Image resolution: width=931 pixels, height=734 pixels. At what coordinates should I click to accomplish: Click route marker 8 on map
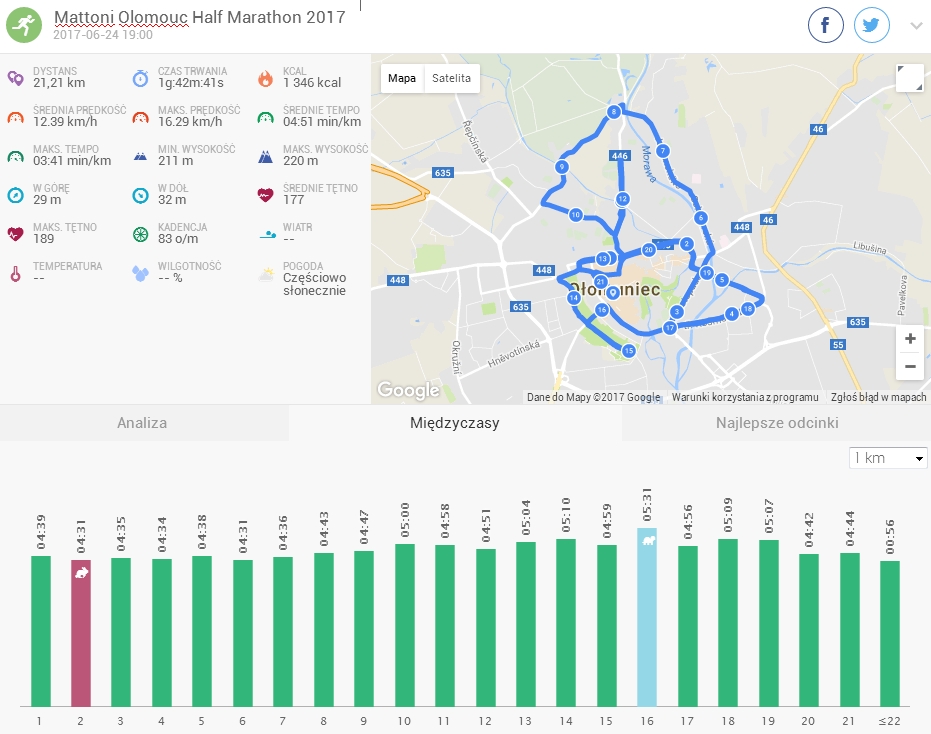pos(613,112)
